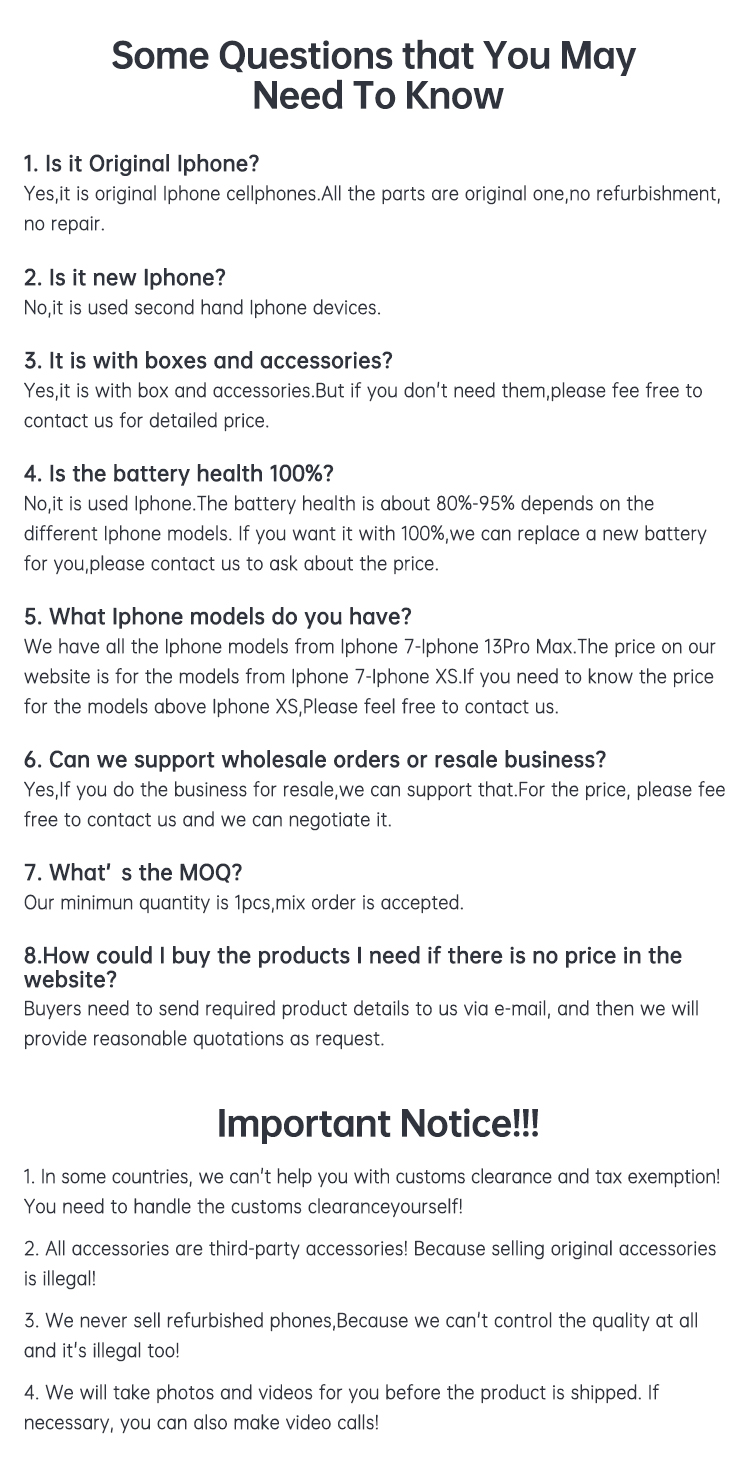Image resolution: width=750 pixels, height=1460 pixels.
Task: Click the Iphone 7 to 13Pro Max answer
Action: pos(369,676)
